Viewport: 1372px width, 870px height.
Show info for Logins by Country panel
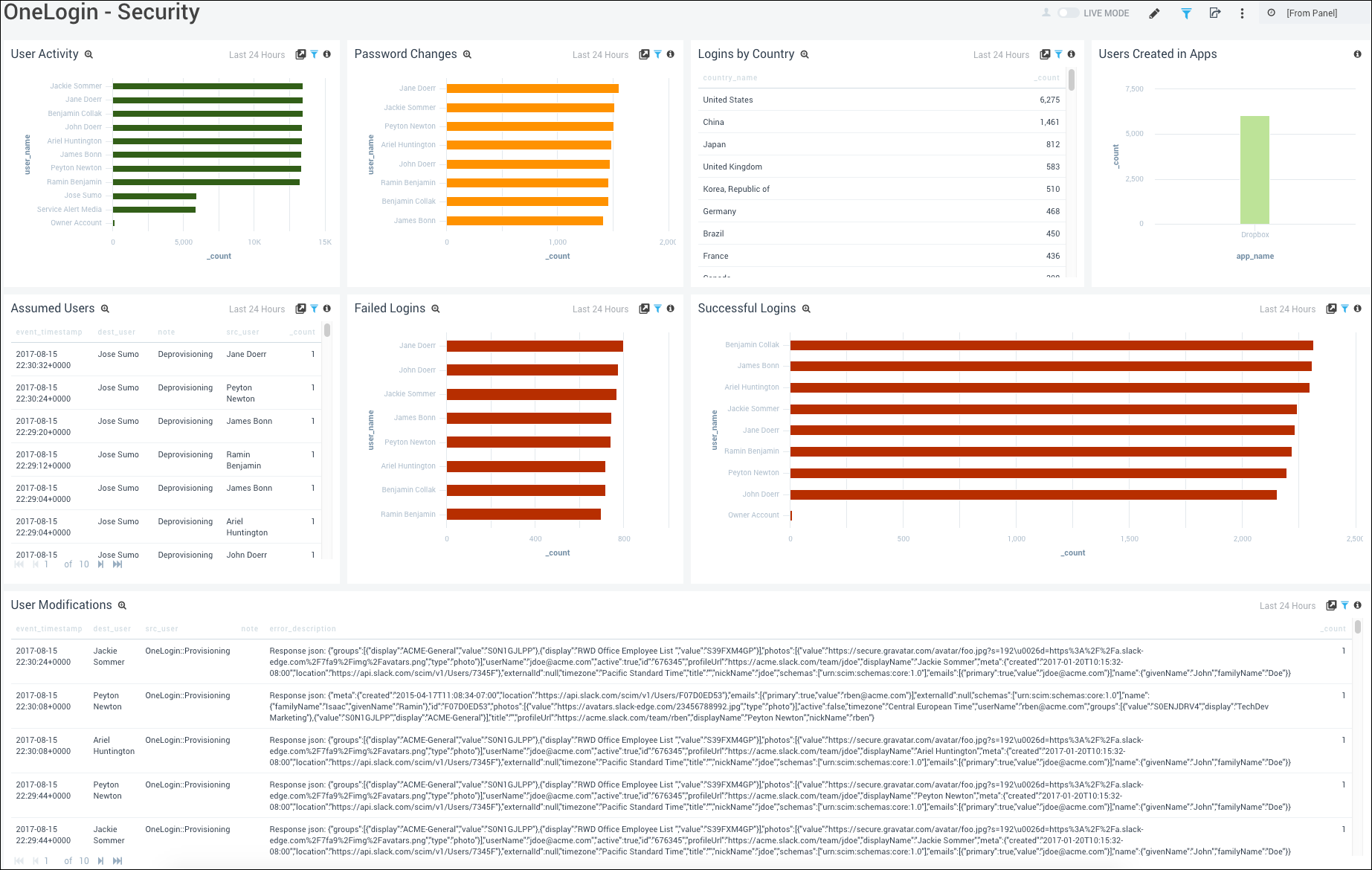pos(1071,54)
